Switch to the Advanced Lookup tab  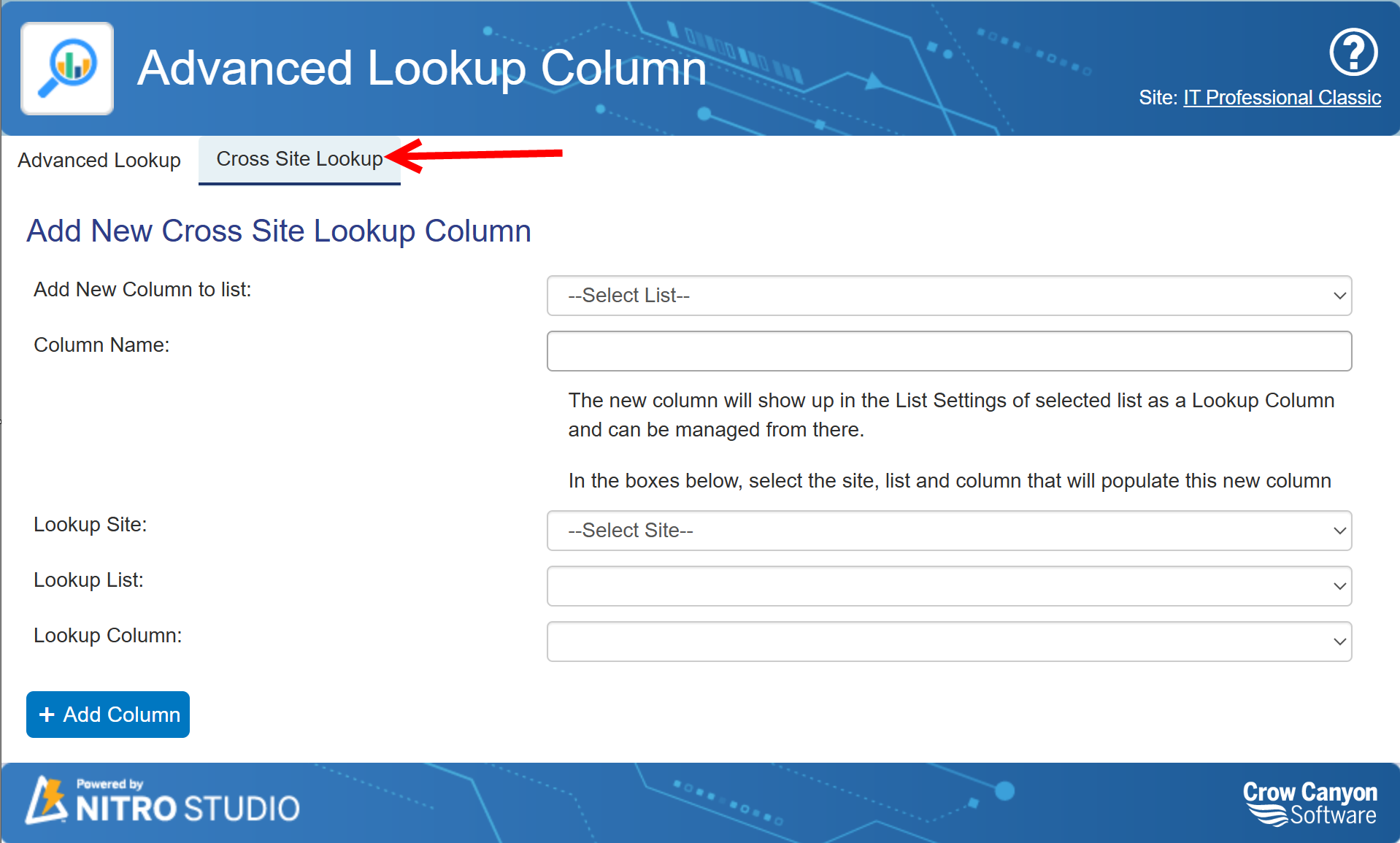[x=99, y=160]
